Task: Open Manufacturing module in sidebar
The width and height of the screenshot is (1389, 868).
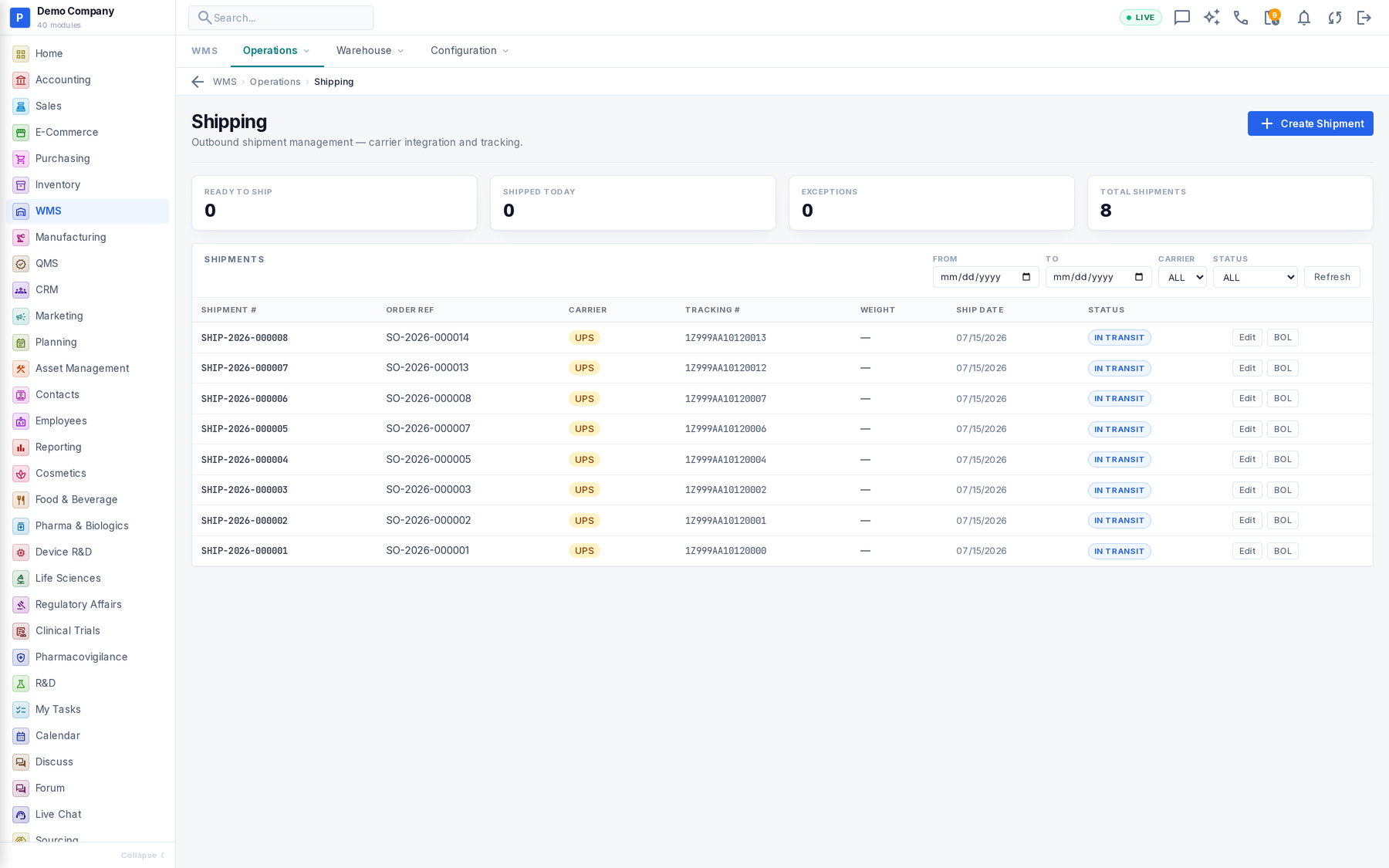Action: [87, 238]
